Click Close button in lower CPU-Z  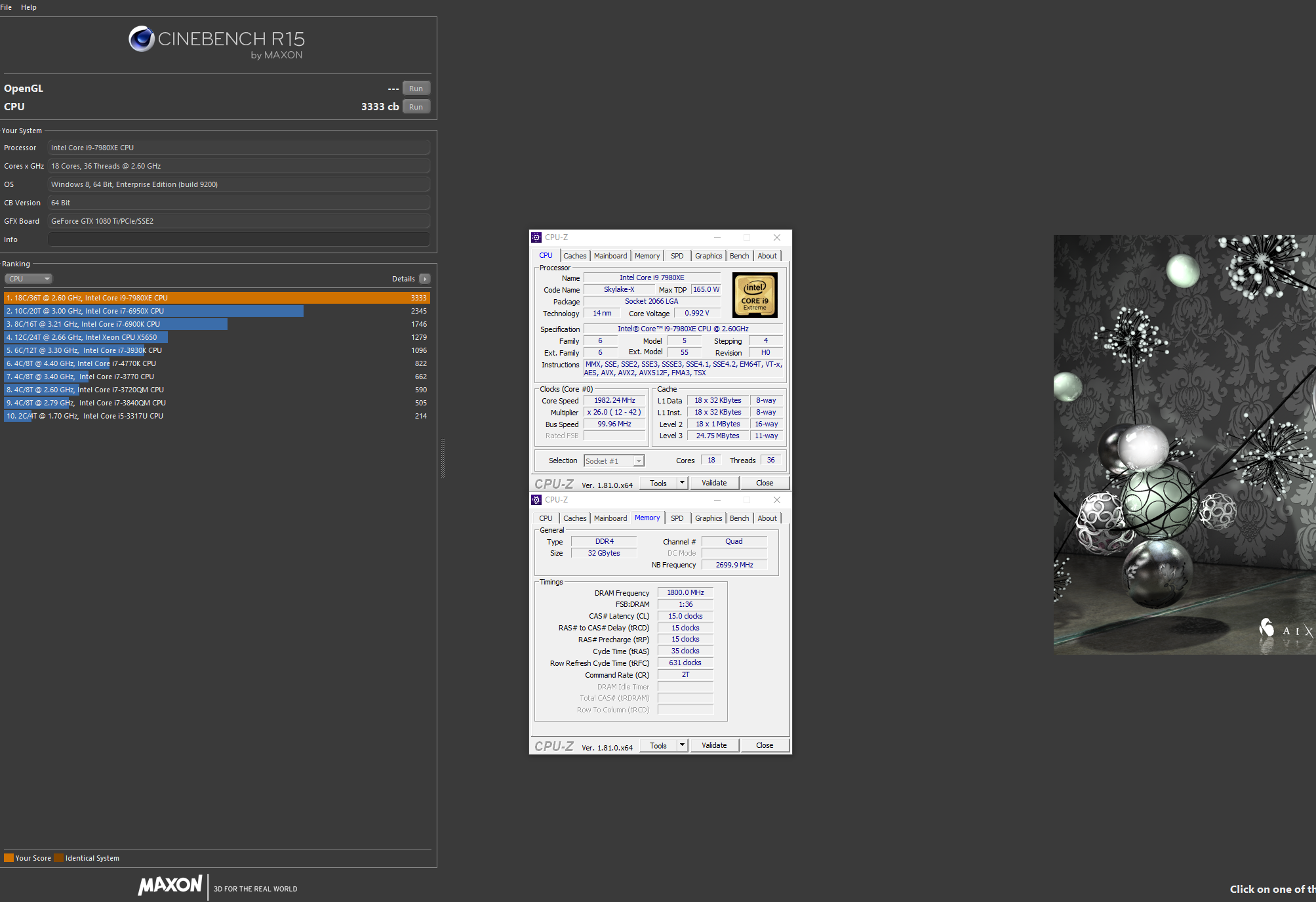(765, 746)
